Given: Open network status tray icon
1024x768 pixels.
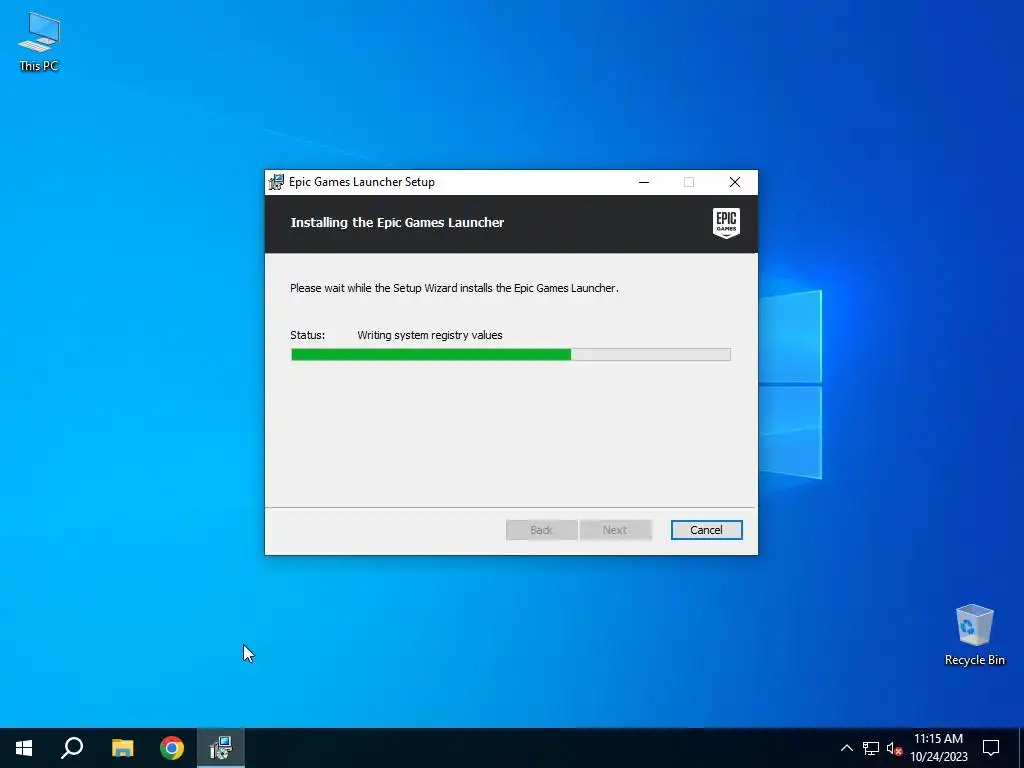Looking at the screenshot, I should [x=871, y=748].
